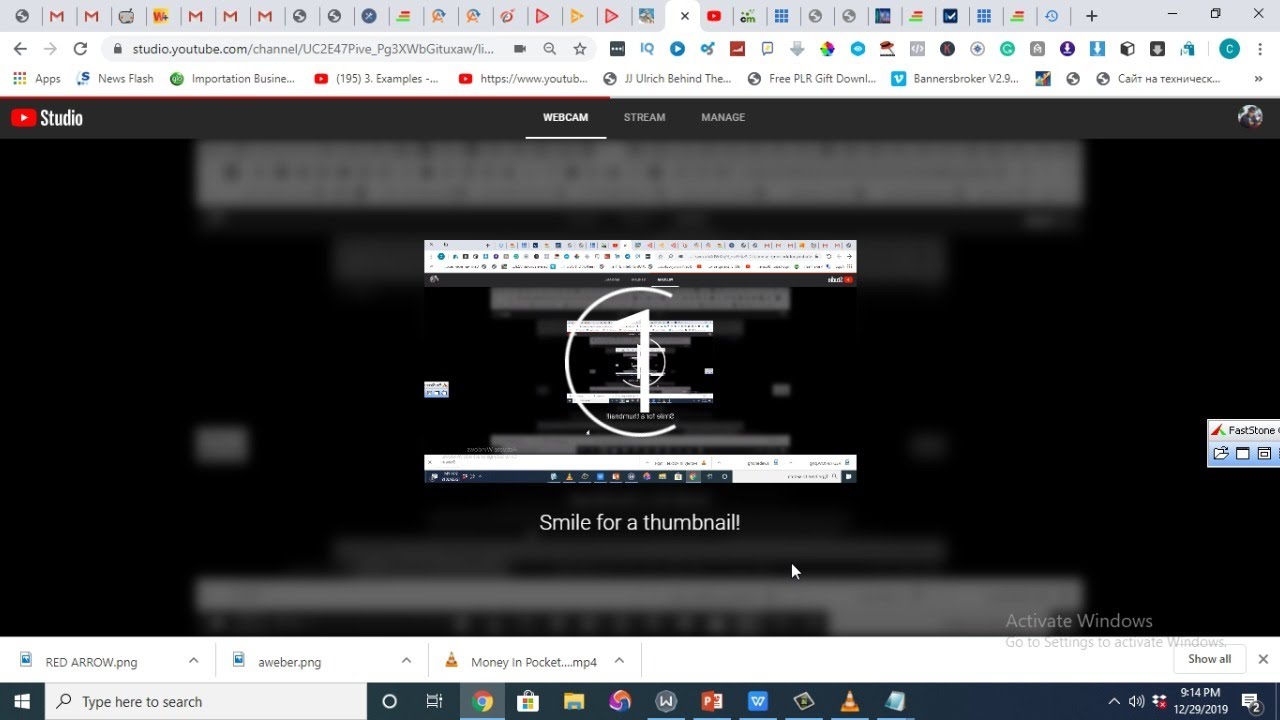
Task: Click the volume speaker tray icon
Action: click(x=1136, y=701)
